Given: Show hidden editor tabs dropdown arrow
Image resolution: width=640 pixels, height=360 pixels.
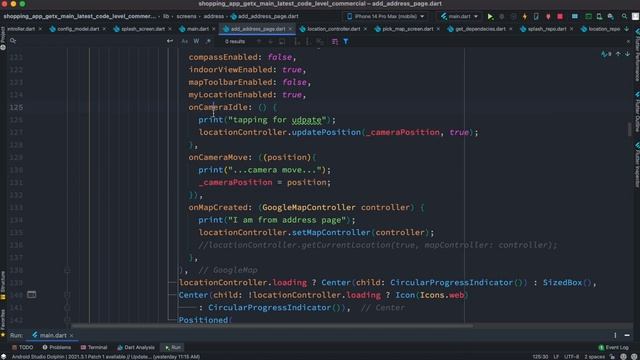Looking at the screenshot, I should pyautogui.click(x=627, y=29).
